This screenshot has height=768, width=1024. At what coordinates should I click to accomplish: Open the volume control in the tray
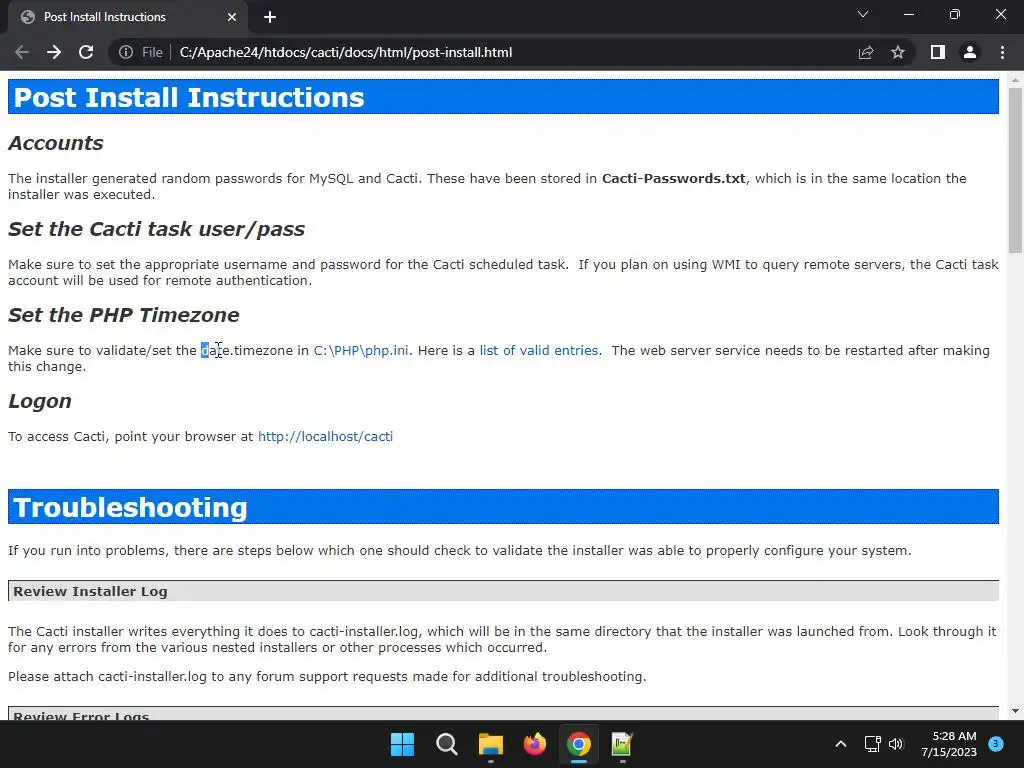coord(896,744)
